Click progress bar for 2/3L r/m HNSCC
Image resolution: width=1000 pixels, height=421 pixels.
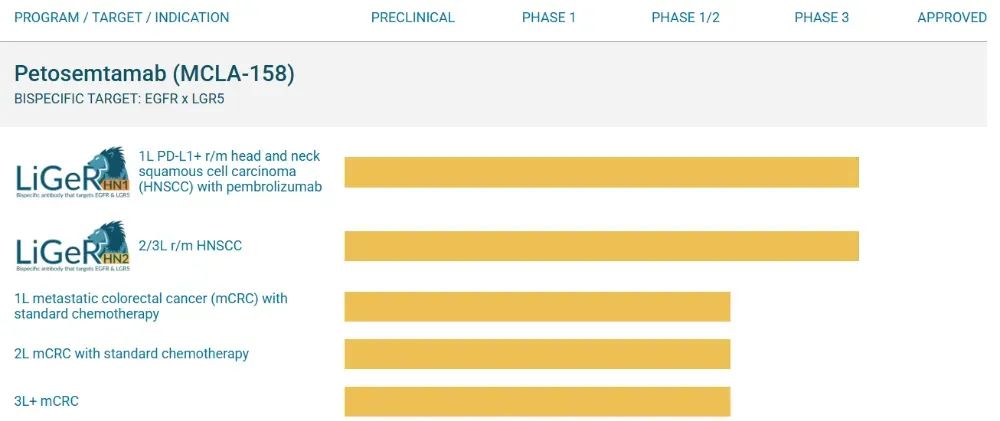click(601, 246)
